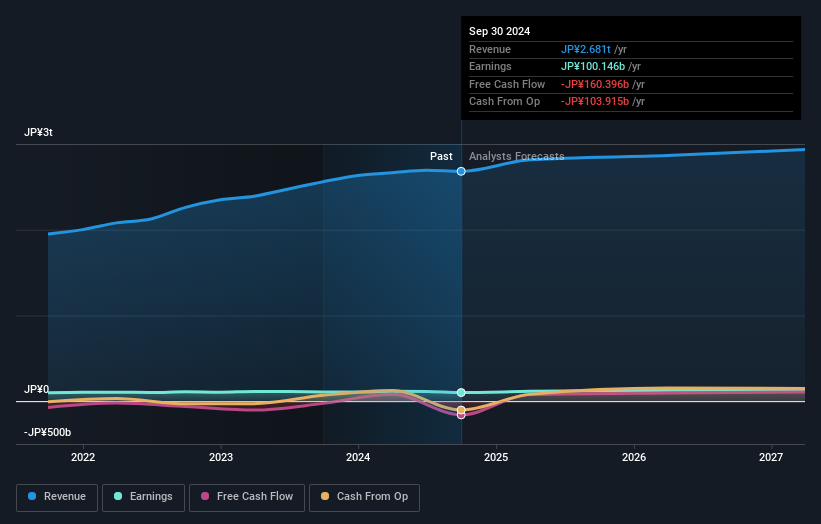Click the Revenue row label in tooltip
821x524 pixels.
point(490,49)
